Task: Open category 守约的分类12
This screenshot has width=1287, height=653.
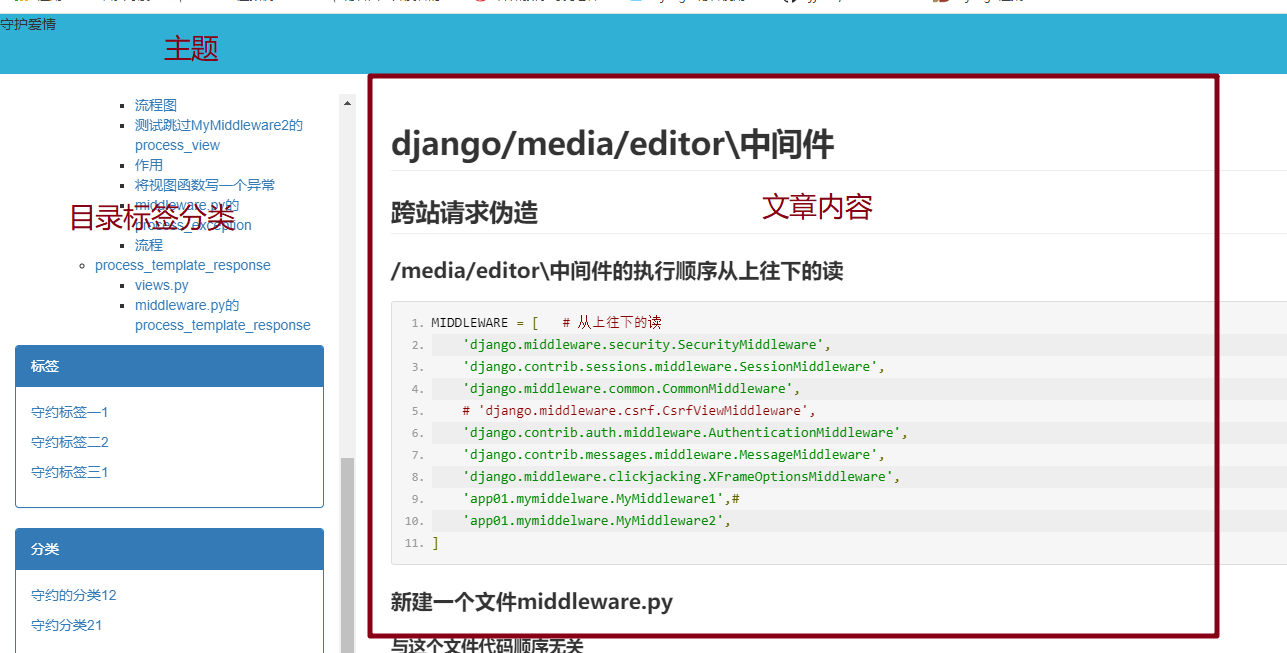Action: pos(74,595)
